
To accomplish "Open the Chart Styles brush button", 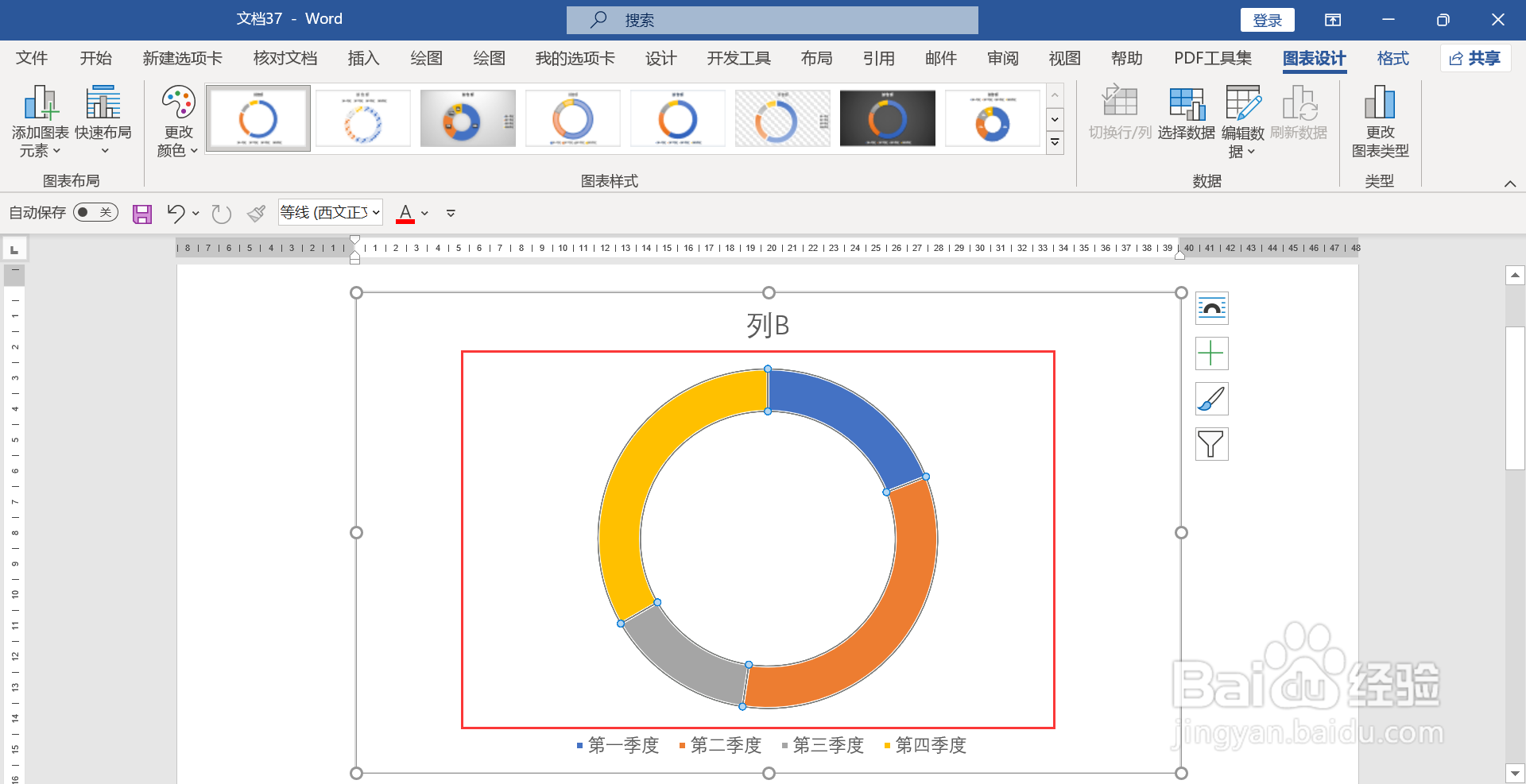I will 1212,399.
